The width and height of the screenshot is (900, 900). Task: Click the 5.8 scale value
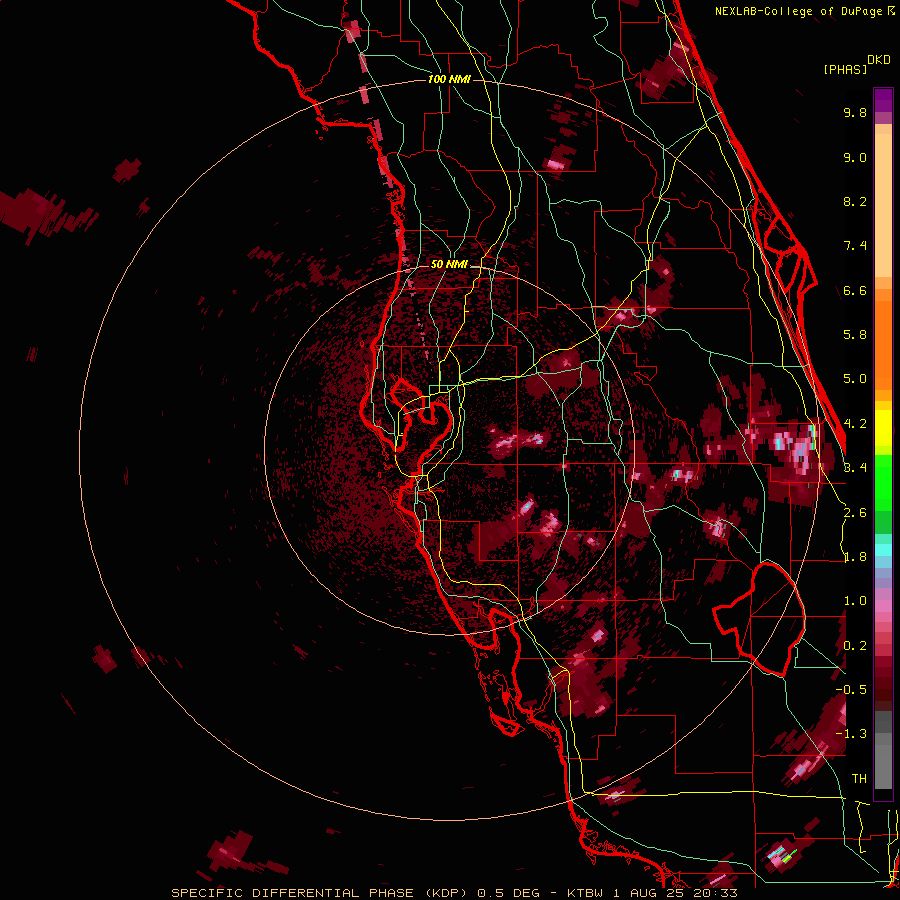tap(855, 335)
